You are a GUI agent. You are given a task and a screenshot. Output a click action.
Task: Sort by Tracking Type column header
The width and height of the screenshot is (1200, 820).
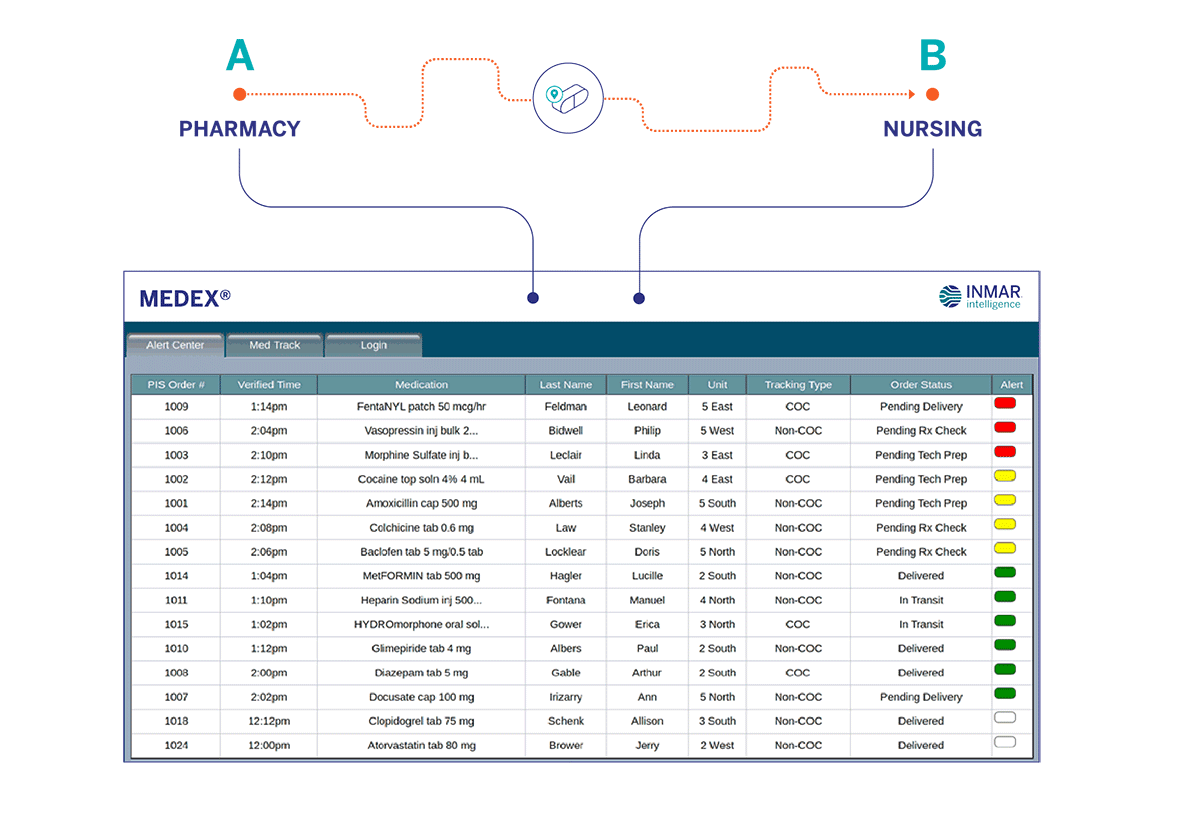tap(798, 384)
